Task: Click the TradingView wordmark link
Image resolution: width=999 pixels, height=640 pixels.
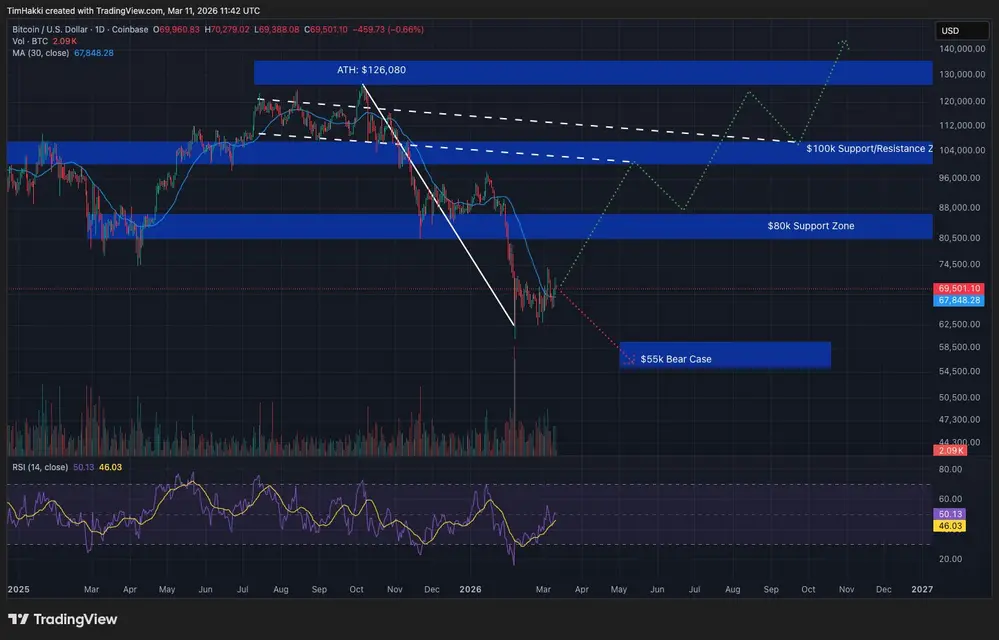Action: (x=75, y=619)
